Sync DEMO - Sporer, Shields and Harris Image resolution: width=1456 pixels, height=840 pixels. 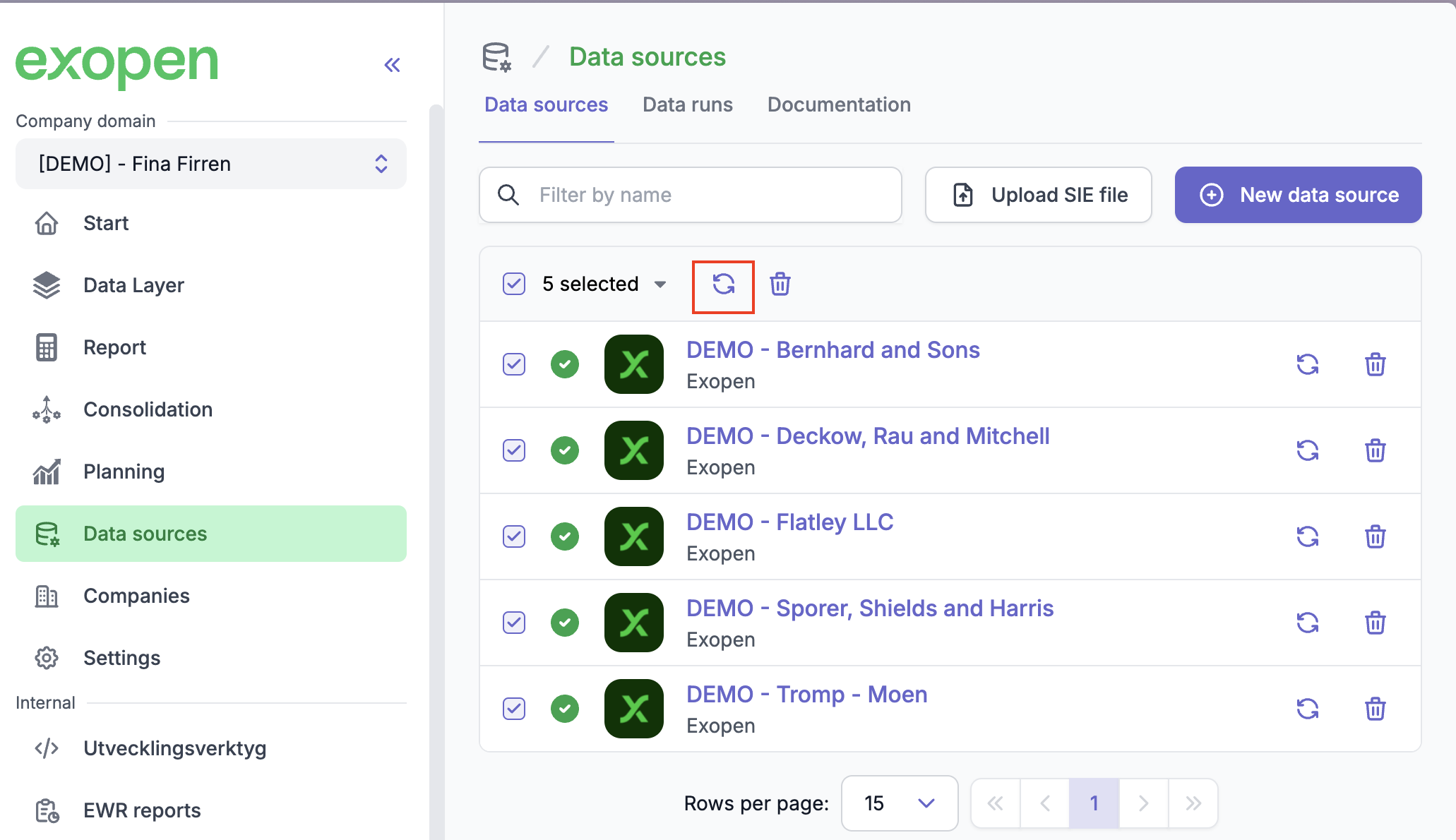click(1308, 623)
